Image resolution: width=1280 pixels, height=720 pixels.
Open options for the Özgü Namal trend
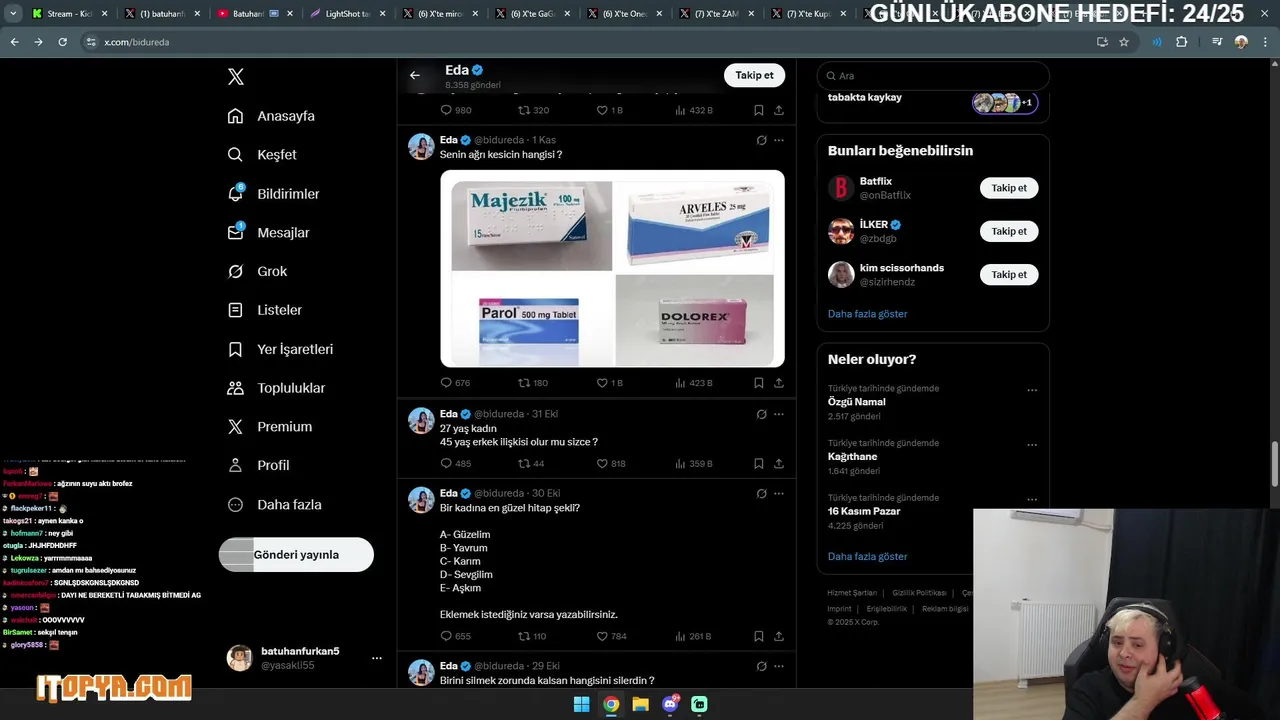tap(1032, 390)
